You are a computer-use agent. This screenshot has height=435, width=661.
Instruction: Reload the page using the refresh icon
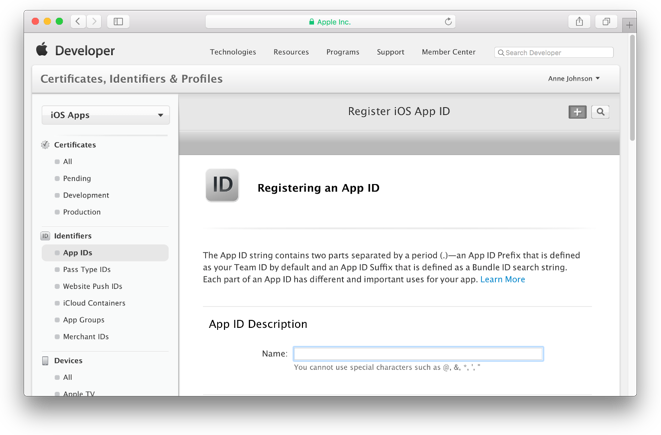(x=448, y=21)
